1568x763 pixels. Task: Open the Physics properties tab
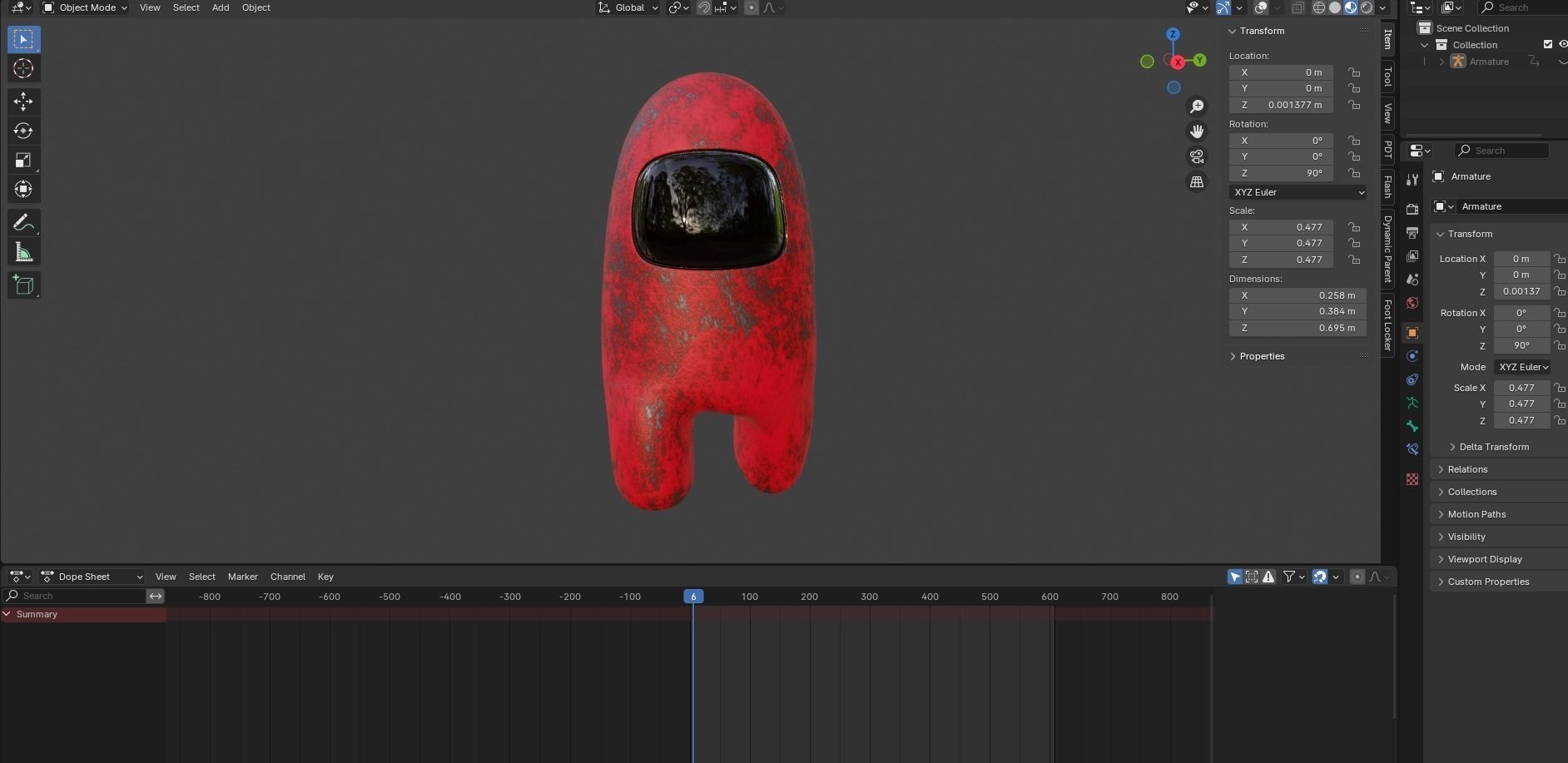[x=1412, y=356]
